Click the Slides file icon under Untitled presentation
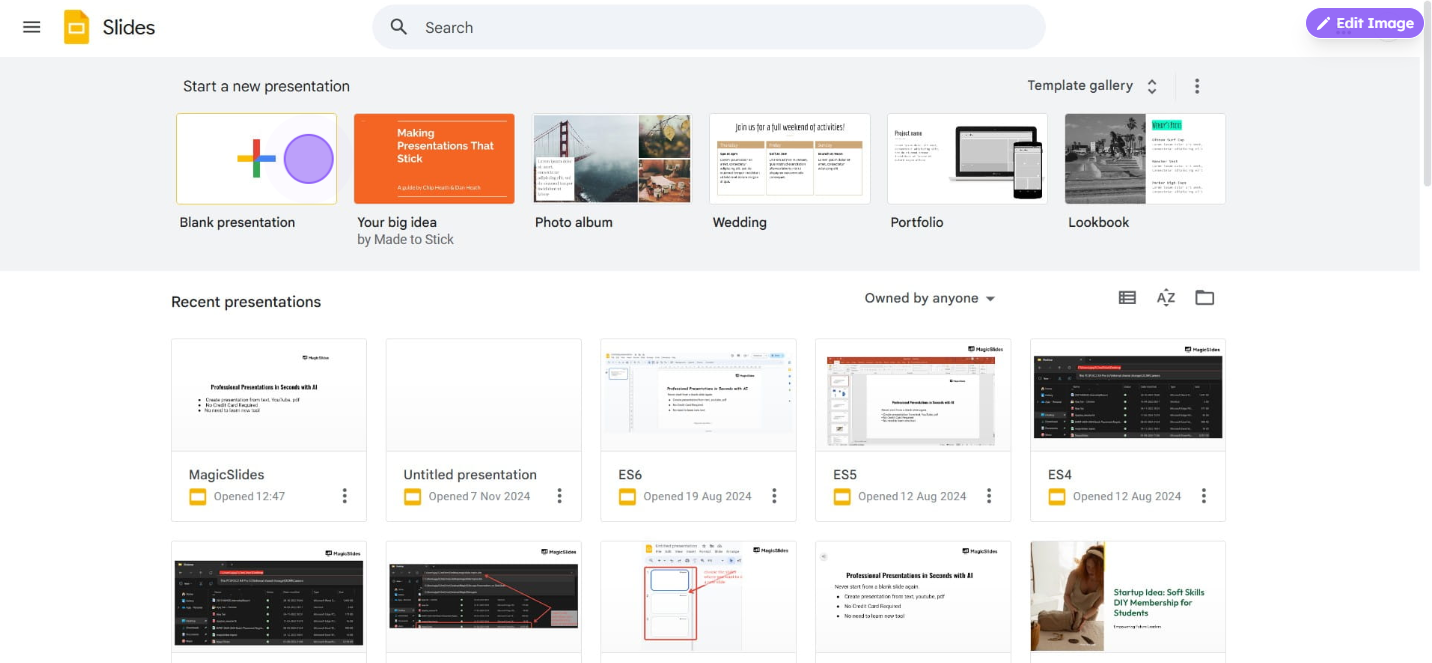 (413, 497)
